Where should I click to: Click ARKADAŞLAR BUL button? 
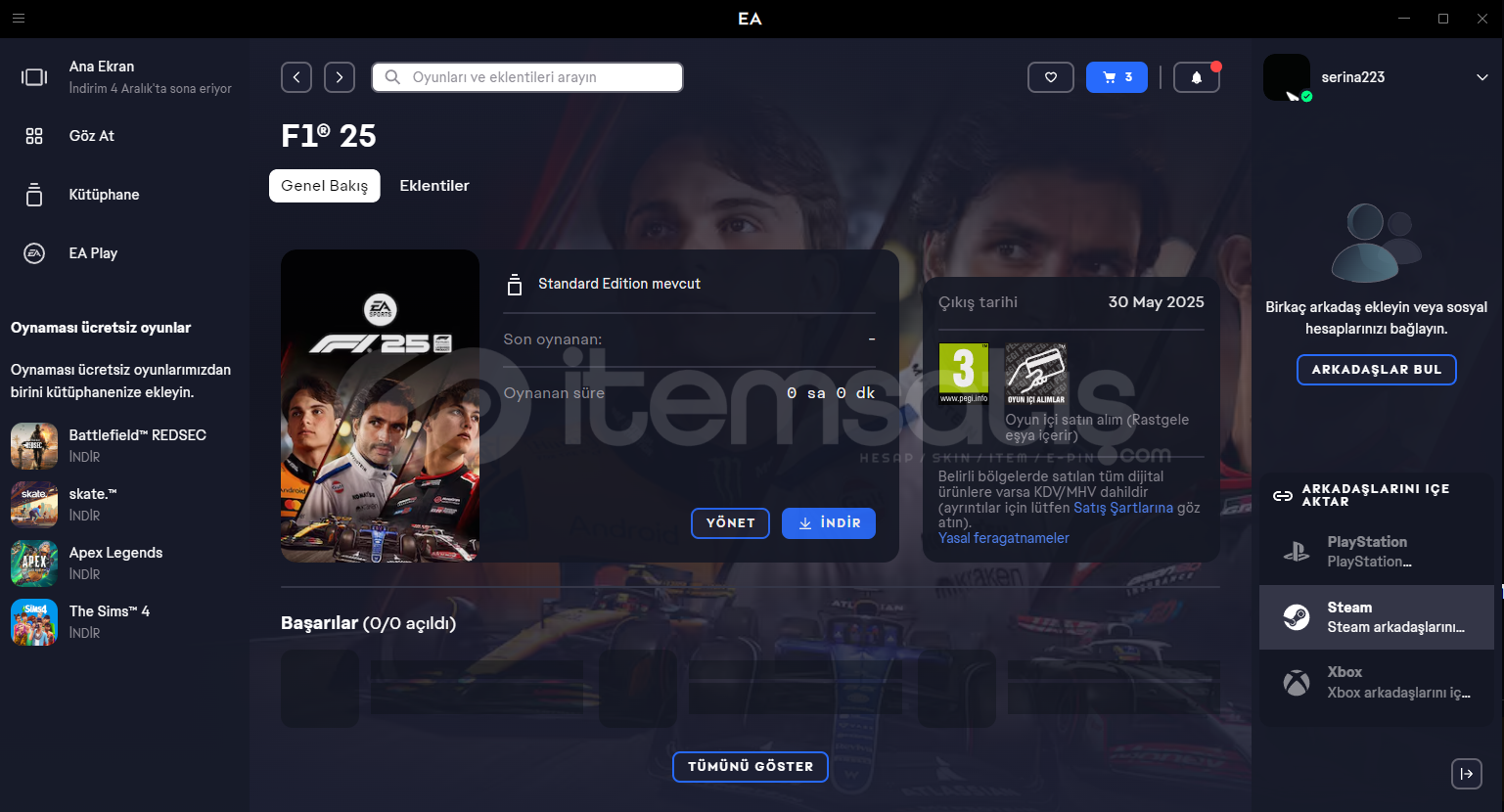click(1377, 370)
